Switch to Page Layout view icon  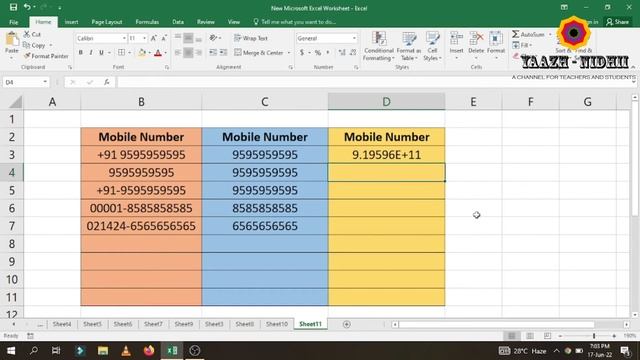pyautogui.click(x=529, y=336)
